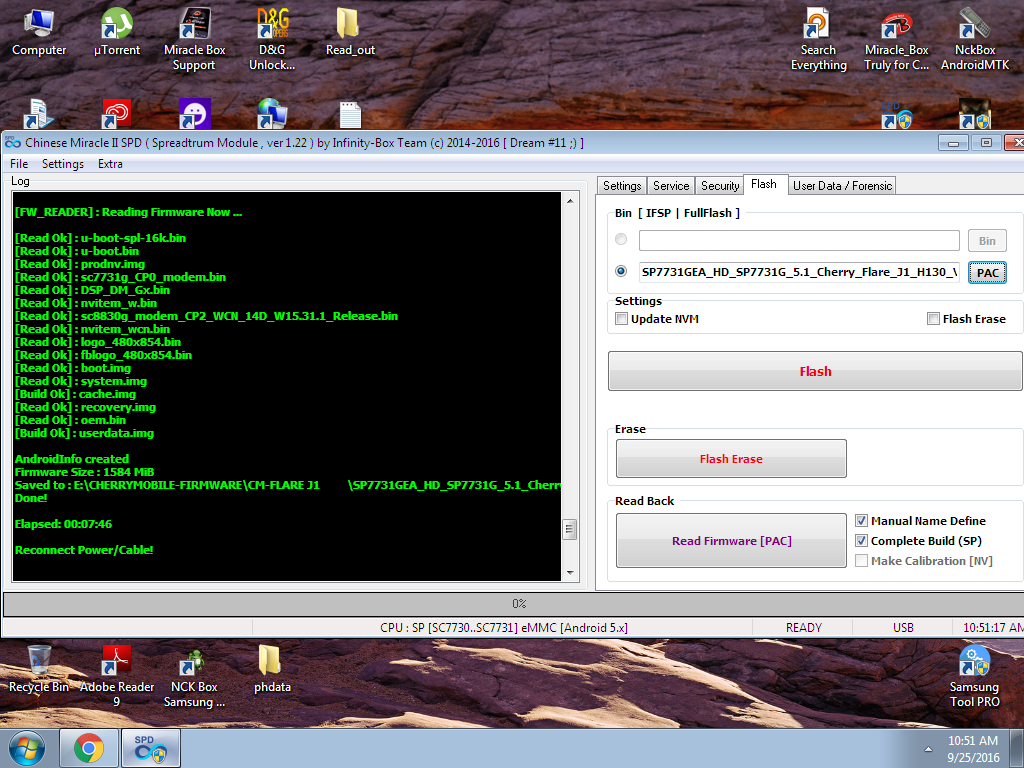
Task: Check the Flash Erase option in Settings
Action: coord(933,319)
